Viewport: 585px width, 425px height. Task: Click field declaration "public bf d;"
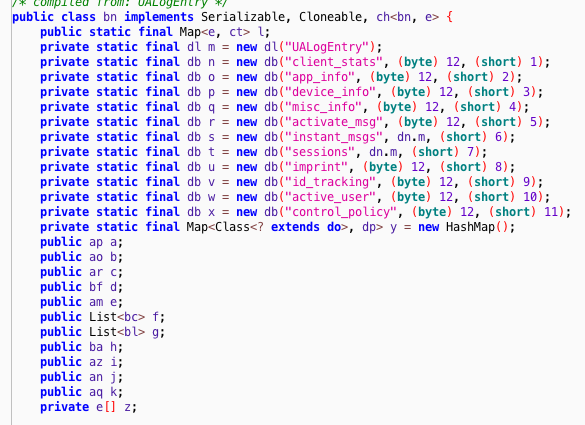coord(81,287)
